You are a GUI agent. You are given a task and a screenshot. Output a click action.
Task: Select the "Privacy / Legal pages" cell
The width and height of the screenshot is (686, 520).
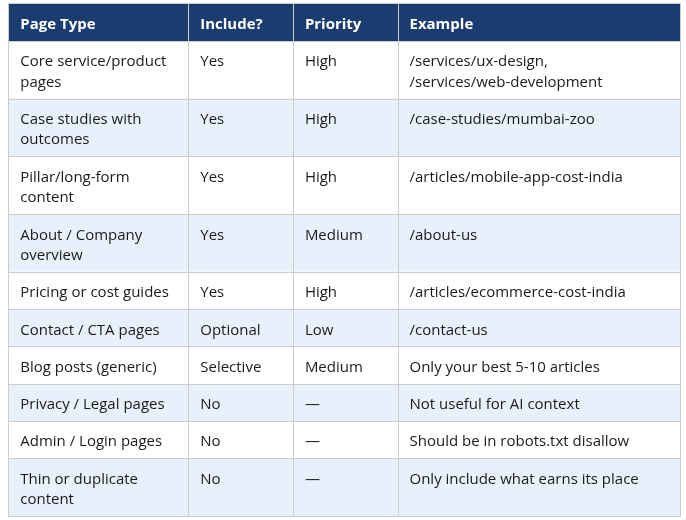click(92, 404)
